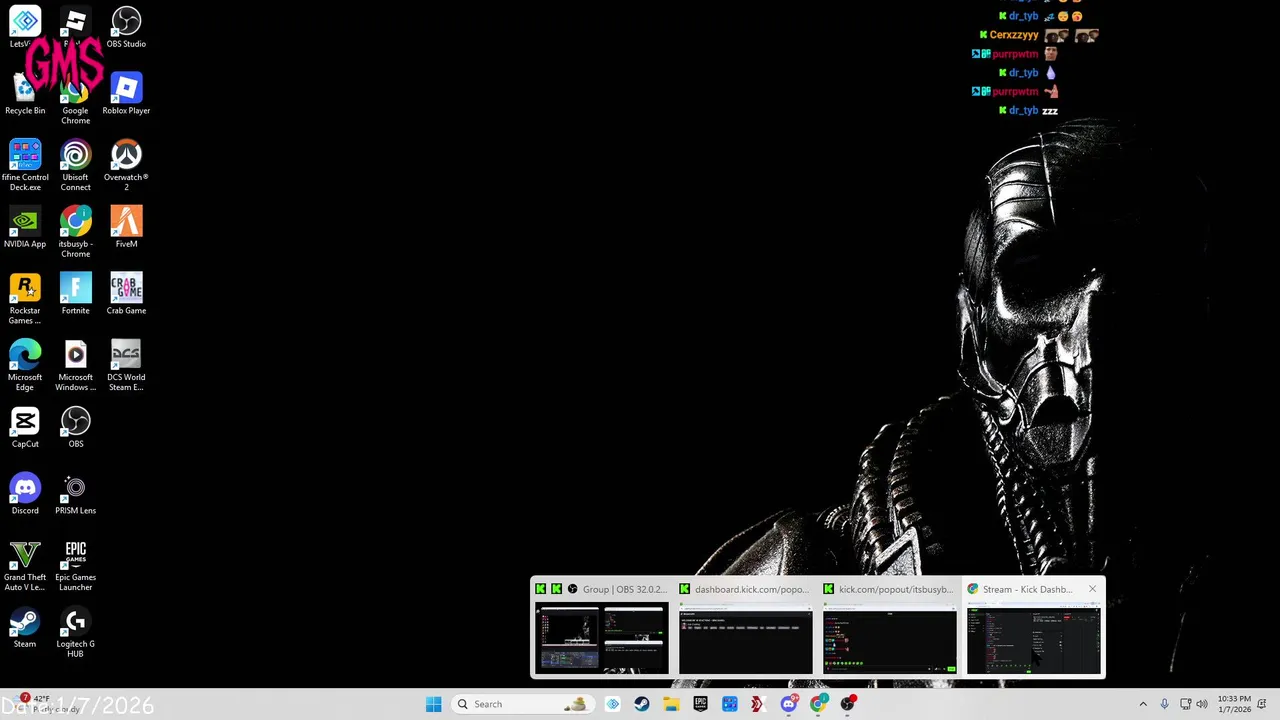Open the volume tray icon
This screenshot has height=720, width=1280.
(x=1202, y=704)
